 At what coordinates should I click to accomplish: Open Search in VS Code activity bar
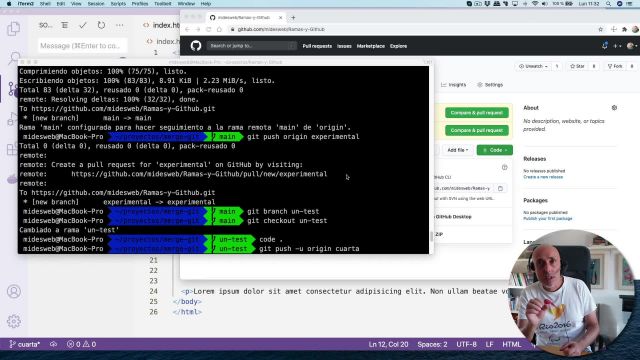click(x=14, y=58)
